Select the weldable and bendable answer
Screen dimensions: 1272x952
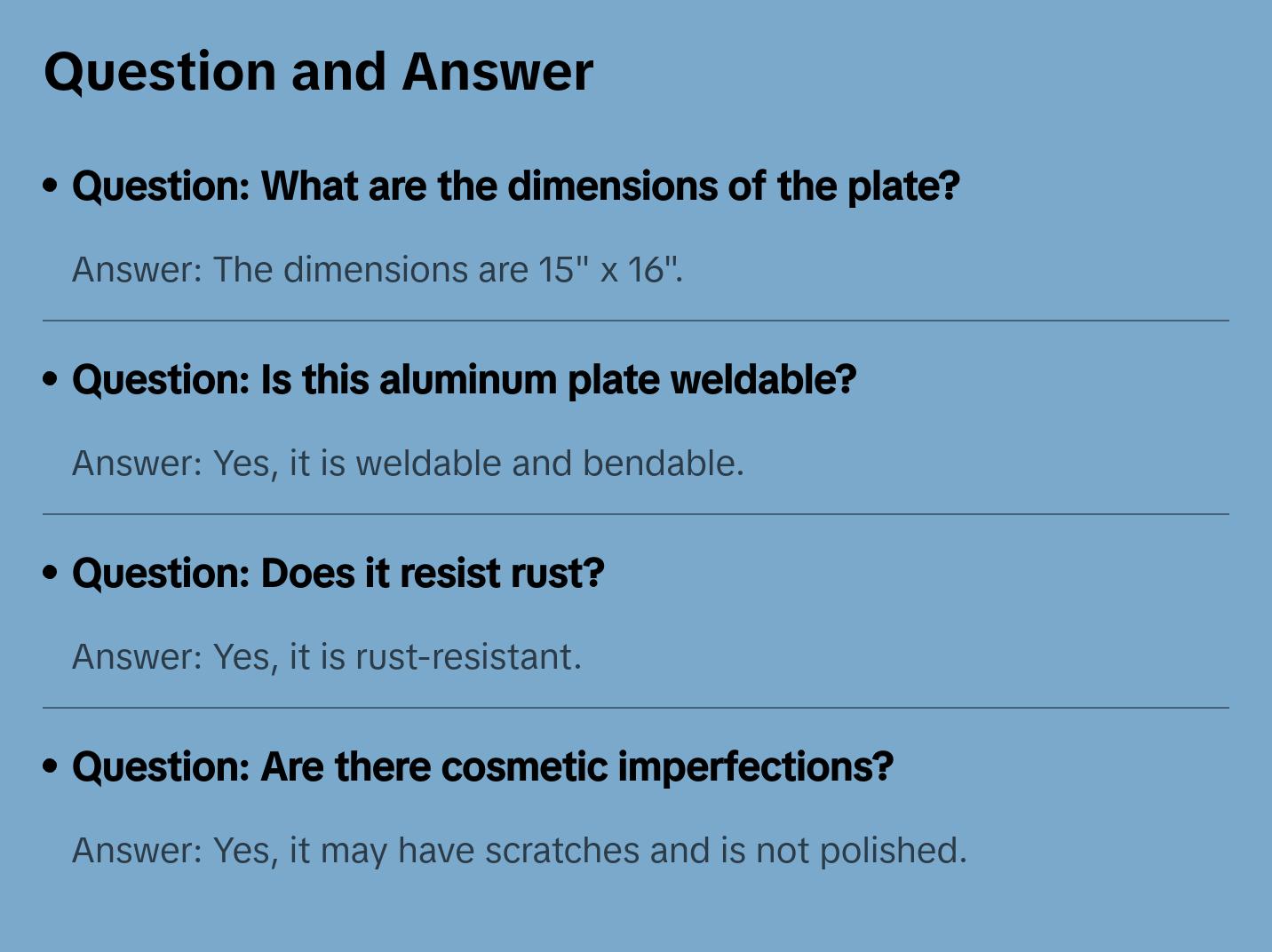point(408,464)
